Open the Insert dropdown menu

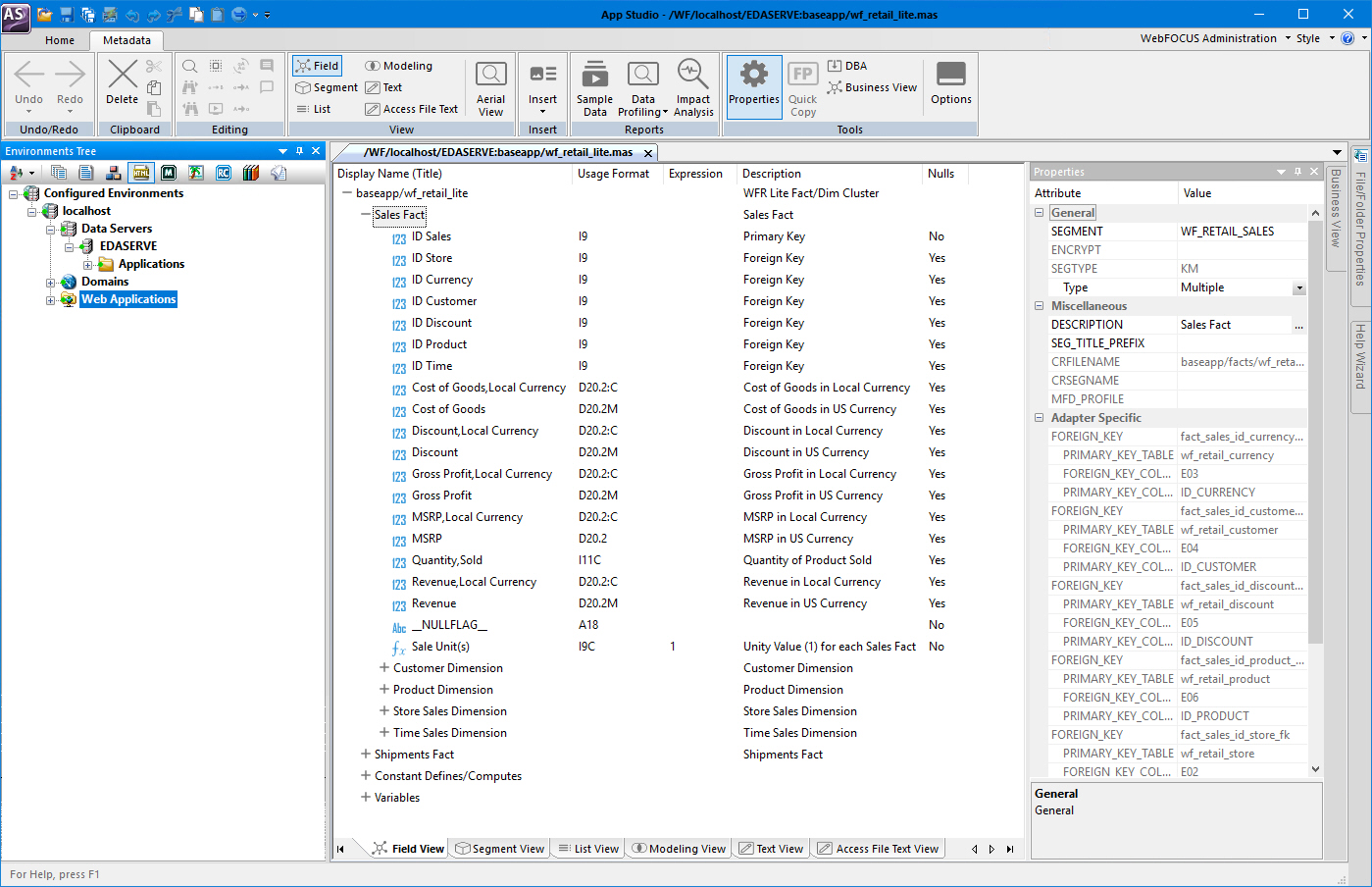point(542,111)
